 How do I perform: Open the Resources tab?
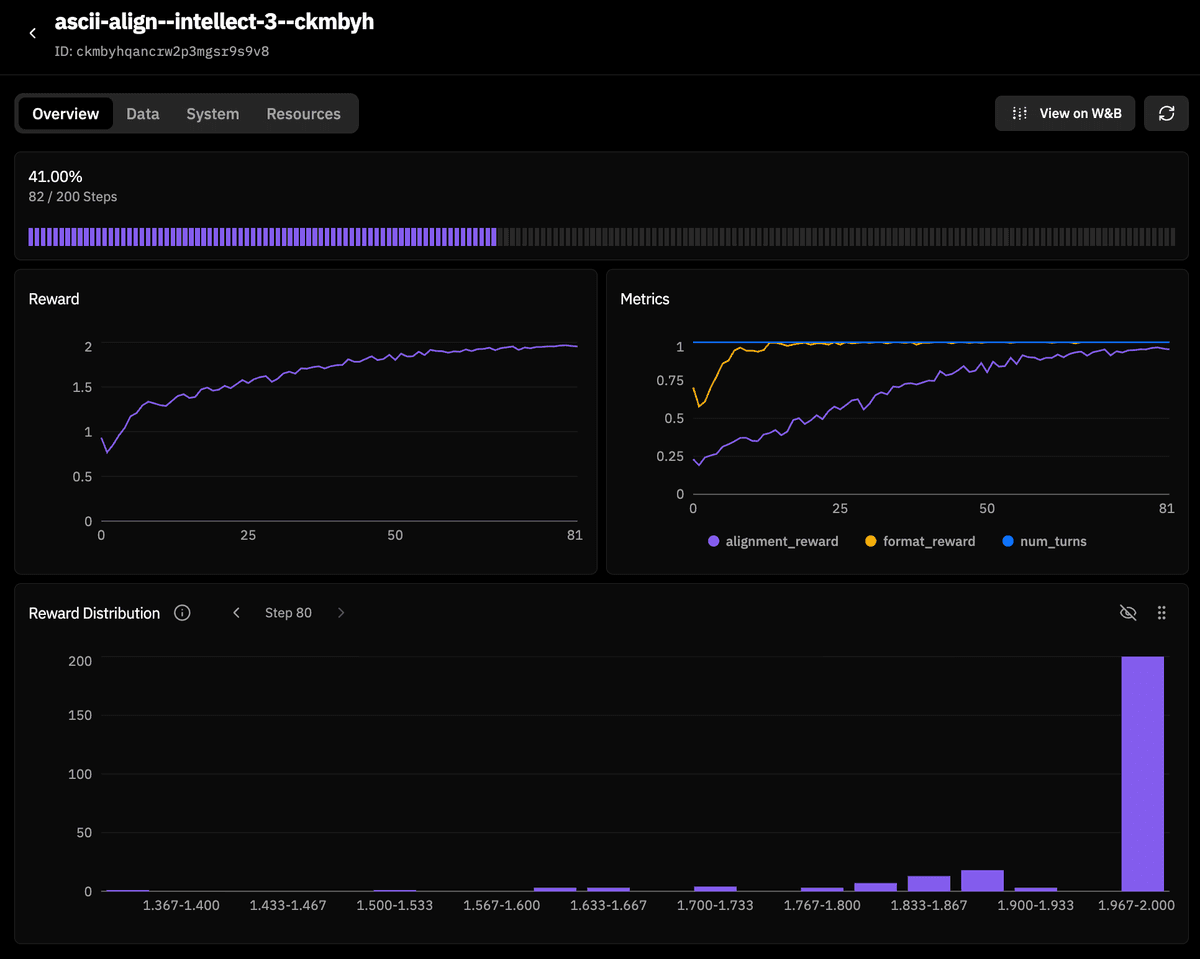[304, 113]
